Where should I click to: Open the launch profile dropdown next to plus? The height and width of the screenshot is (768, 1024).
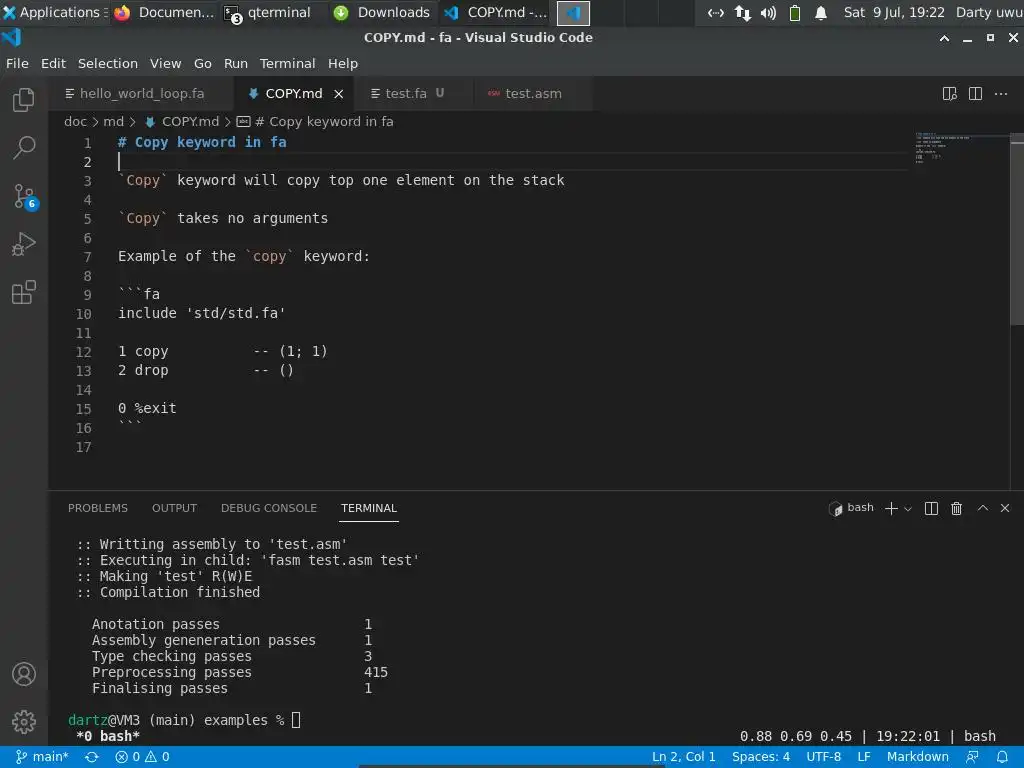click(908, 509)
